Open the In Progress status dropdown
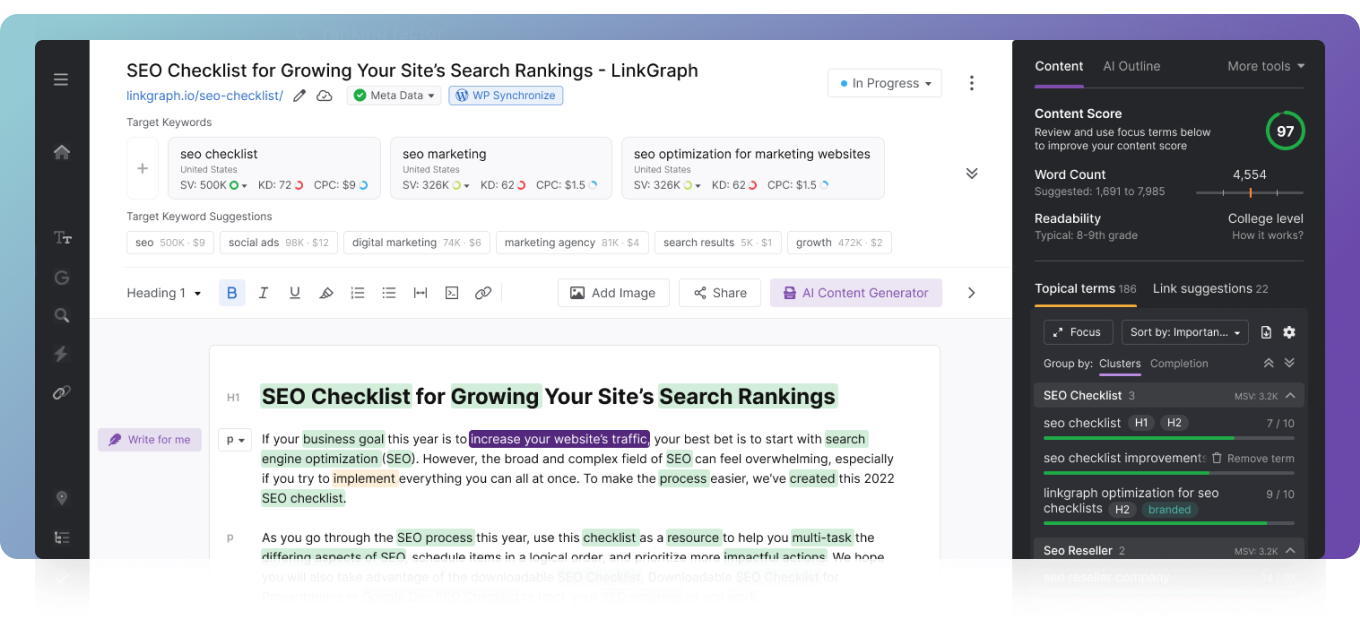 click(885, 83)
